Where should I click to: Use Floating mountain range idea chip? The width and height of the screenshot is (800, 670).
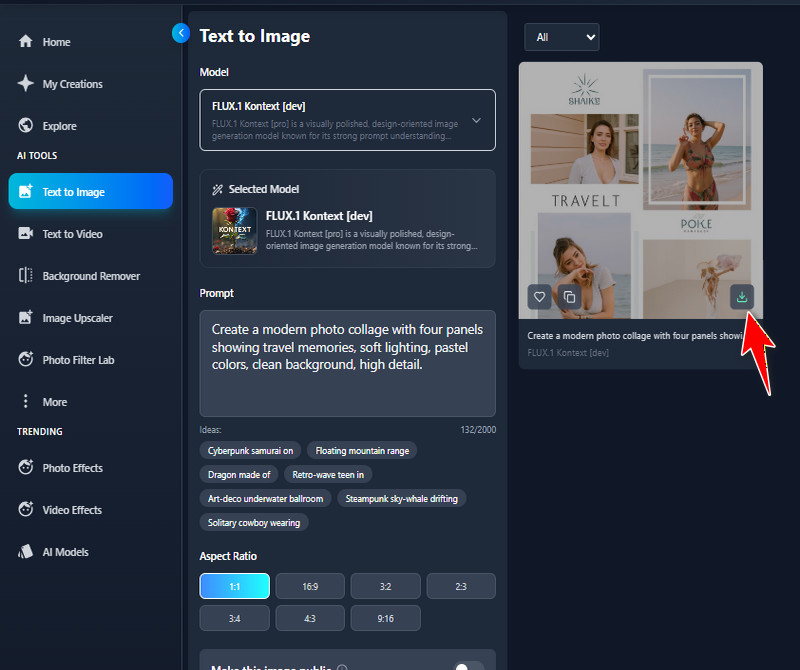tap(362, 451)
